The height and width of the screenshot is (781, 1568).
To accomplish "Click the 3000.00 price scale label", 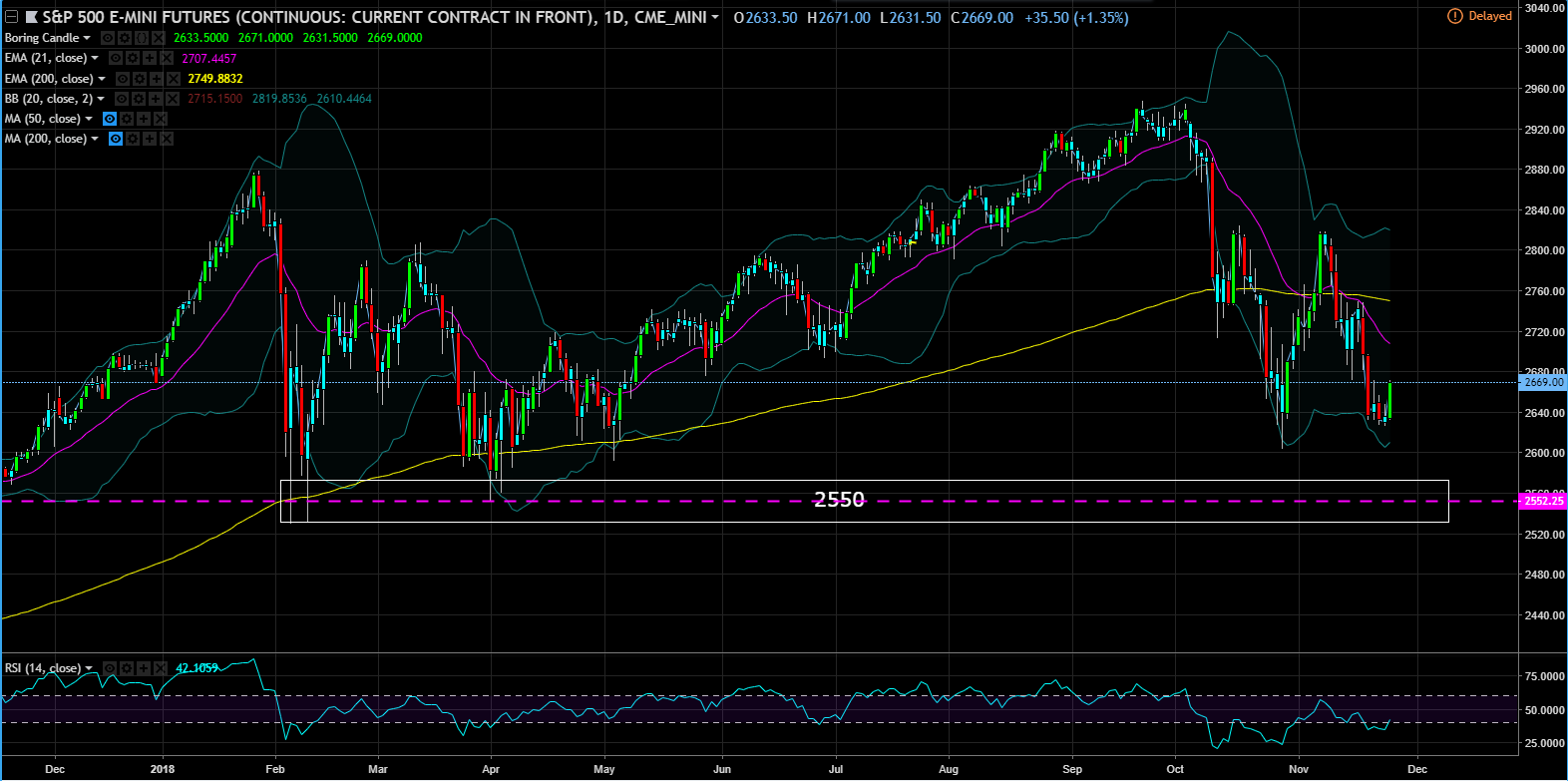I will coord(1544,48).
